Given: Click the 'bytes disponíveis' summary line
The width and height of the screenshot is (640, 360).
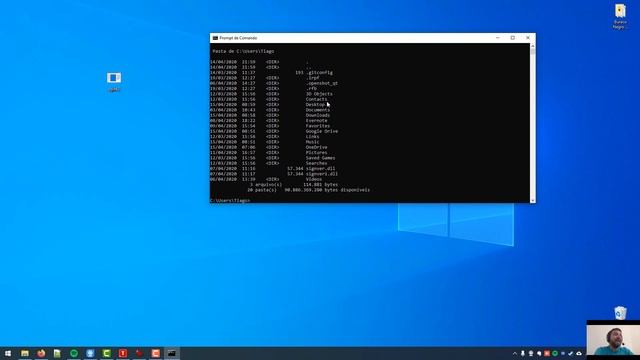Looking at the screenshot, I should [x=309, y=190].
